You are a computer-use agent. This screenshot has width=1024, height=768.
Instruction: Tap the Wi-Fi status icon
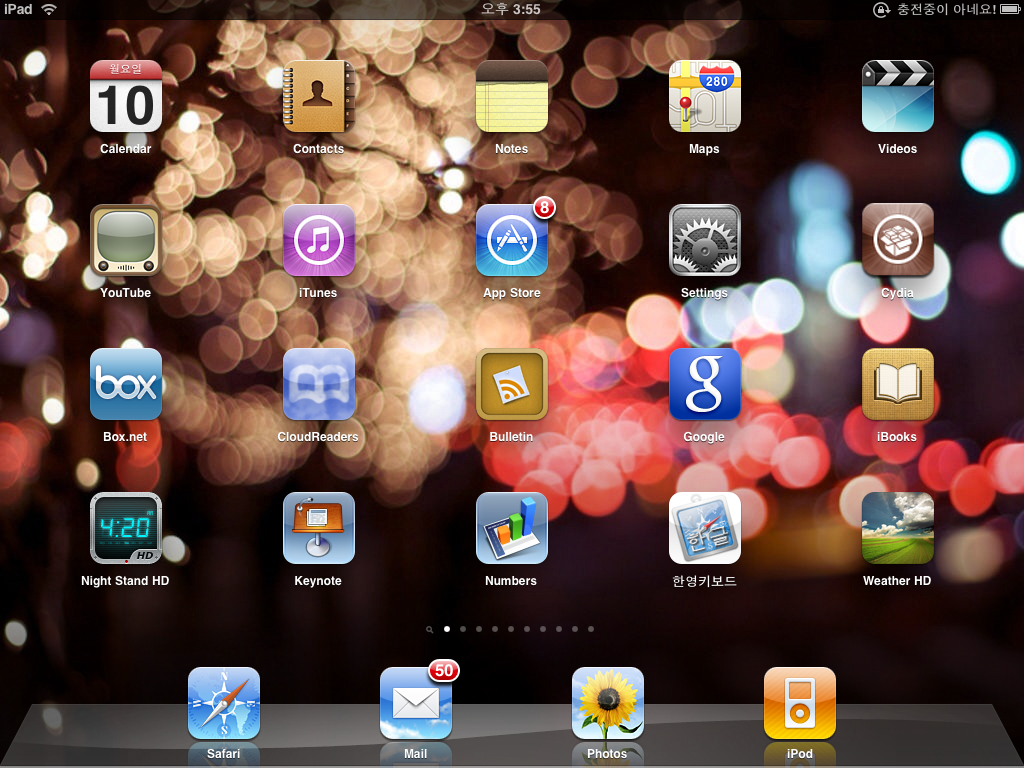(x=49, y=9)
